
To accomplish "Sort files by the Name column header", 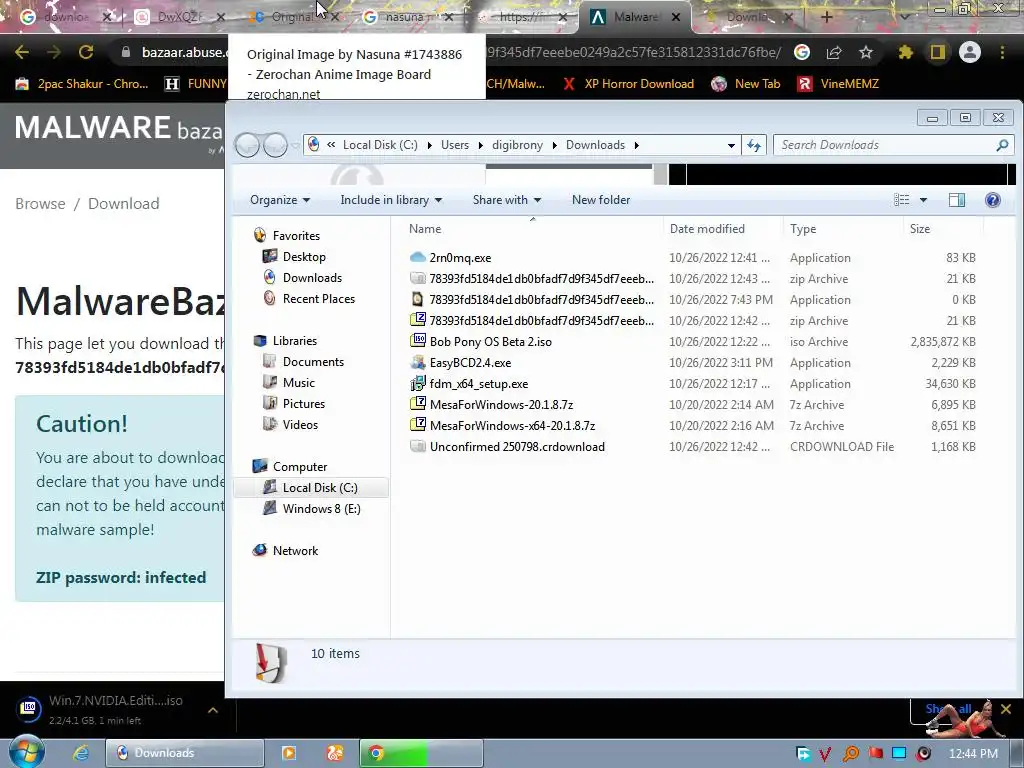I will coord(533,229).
